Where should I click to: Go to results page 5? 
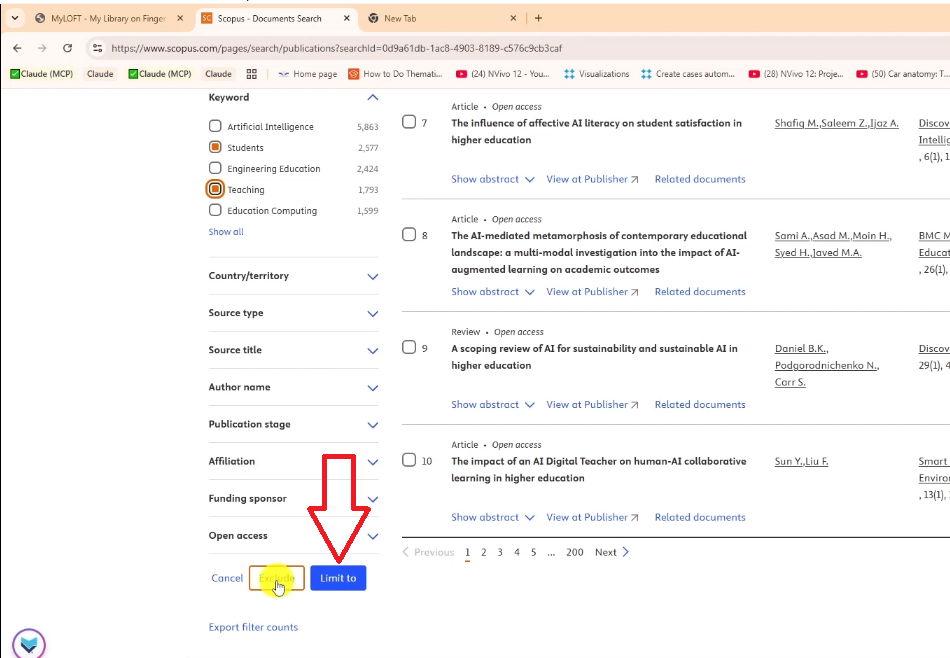coord(533,552)
